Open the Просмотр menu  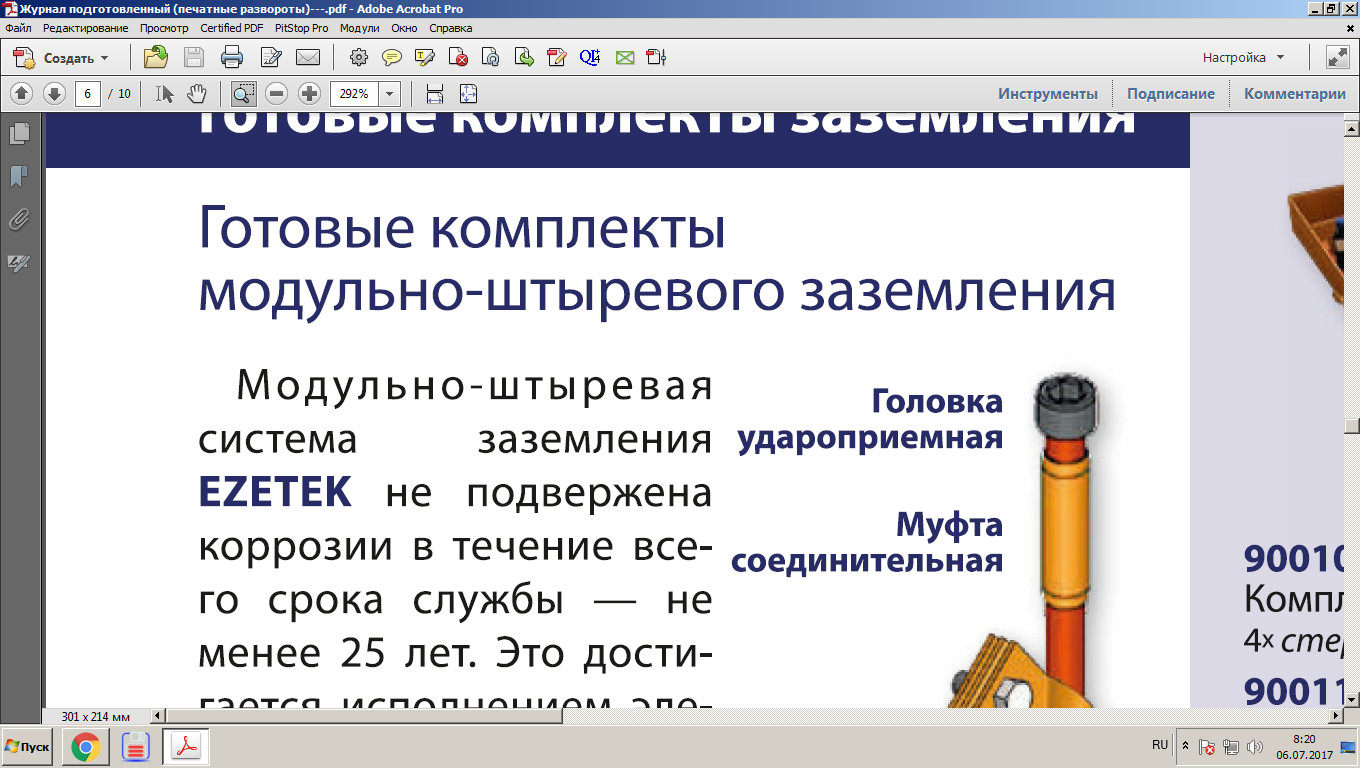tap(165, 28)
